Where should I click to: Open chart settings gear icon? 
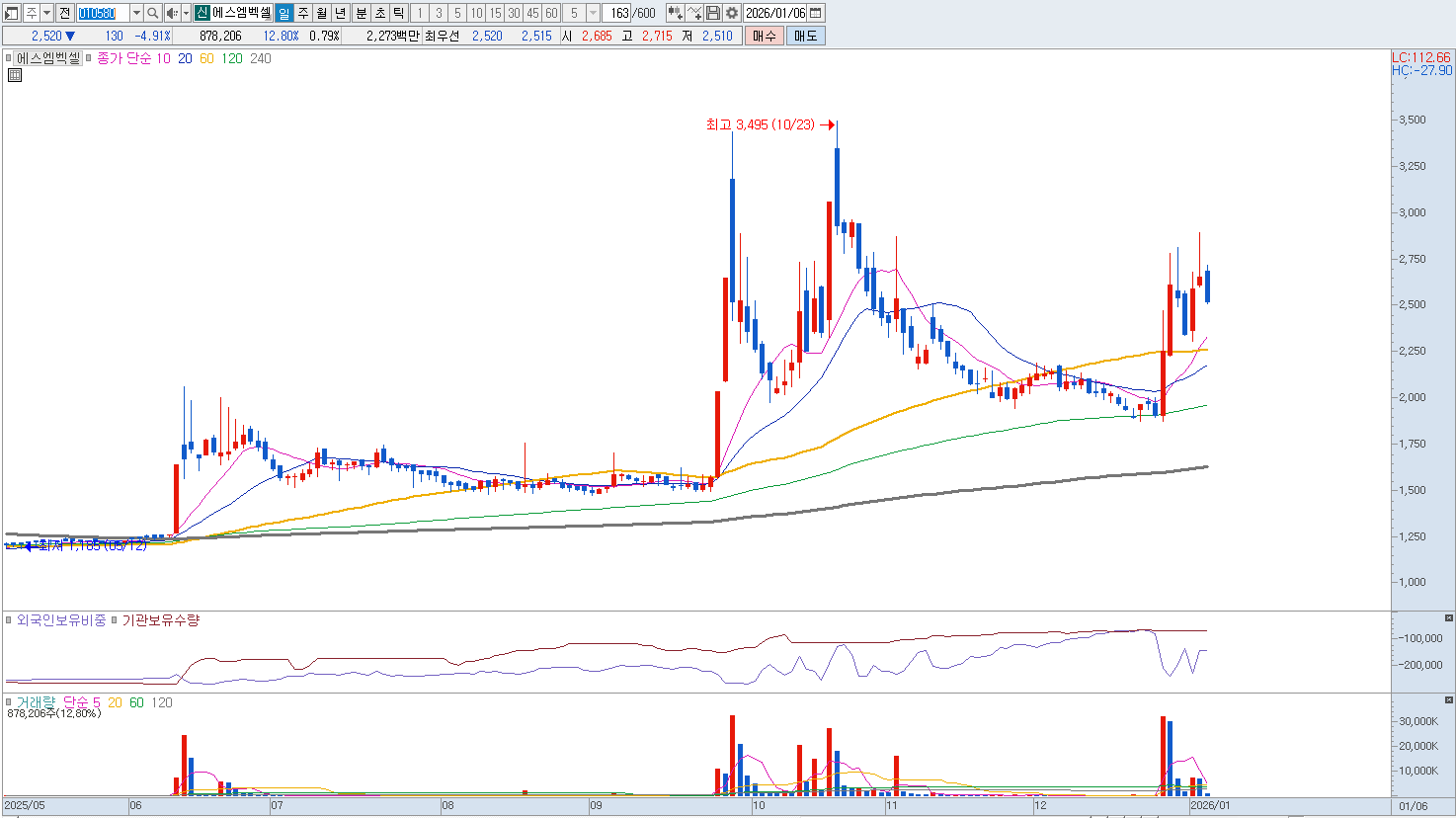point(732,13)
